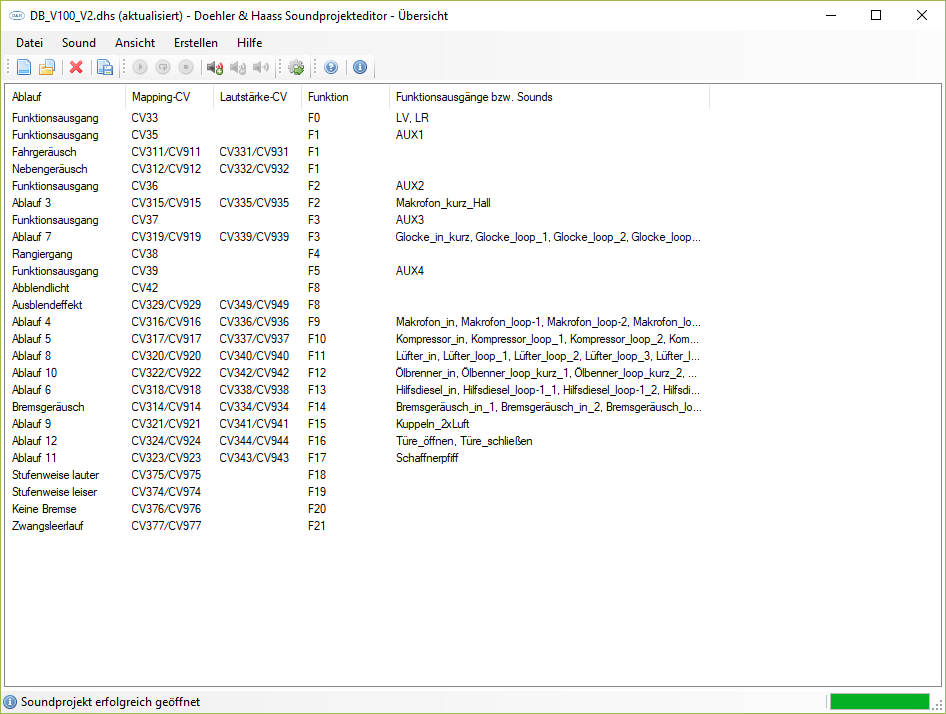Click the application icon in title bar

point(17,16)
